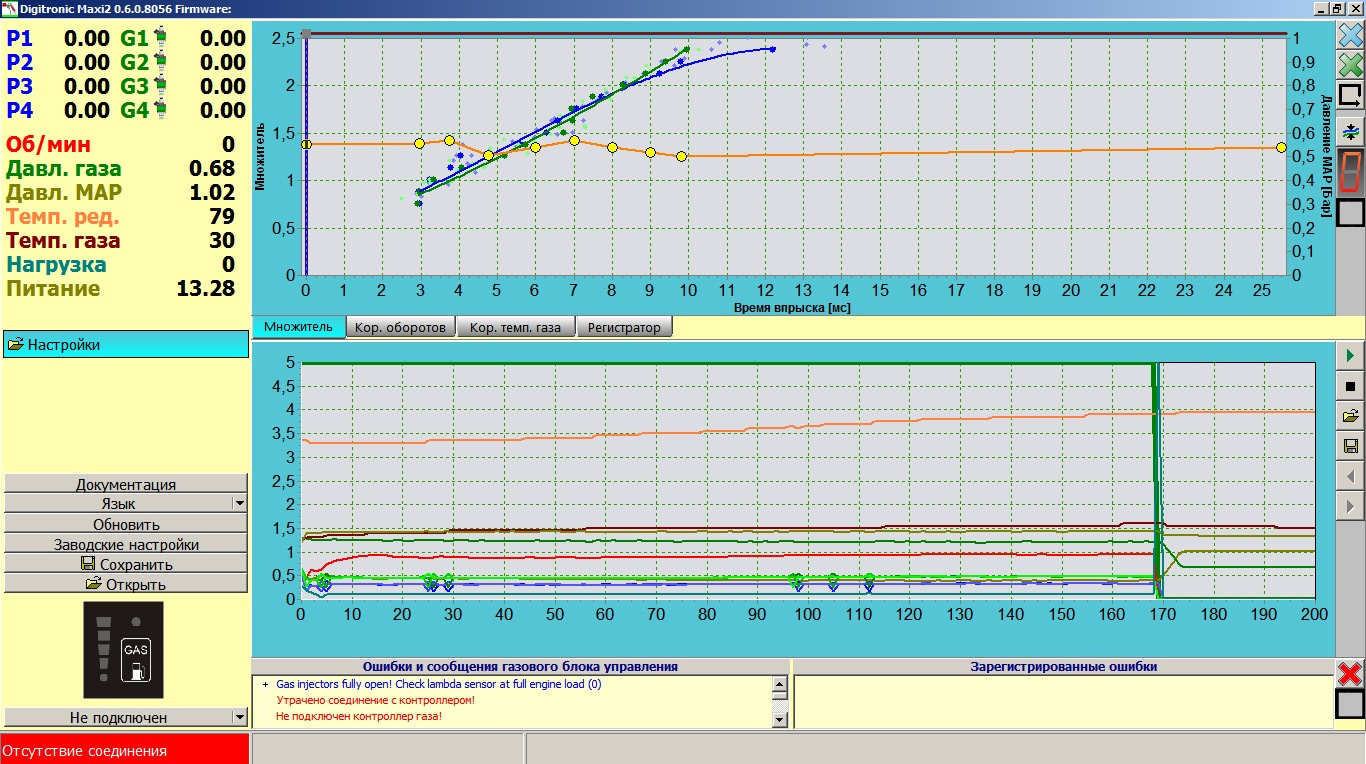Click the Темп. ред. reading
The image size is (1366, 764).
point(121,217)
